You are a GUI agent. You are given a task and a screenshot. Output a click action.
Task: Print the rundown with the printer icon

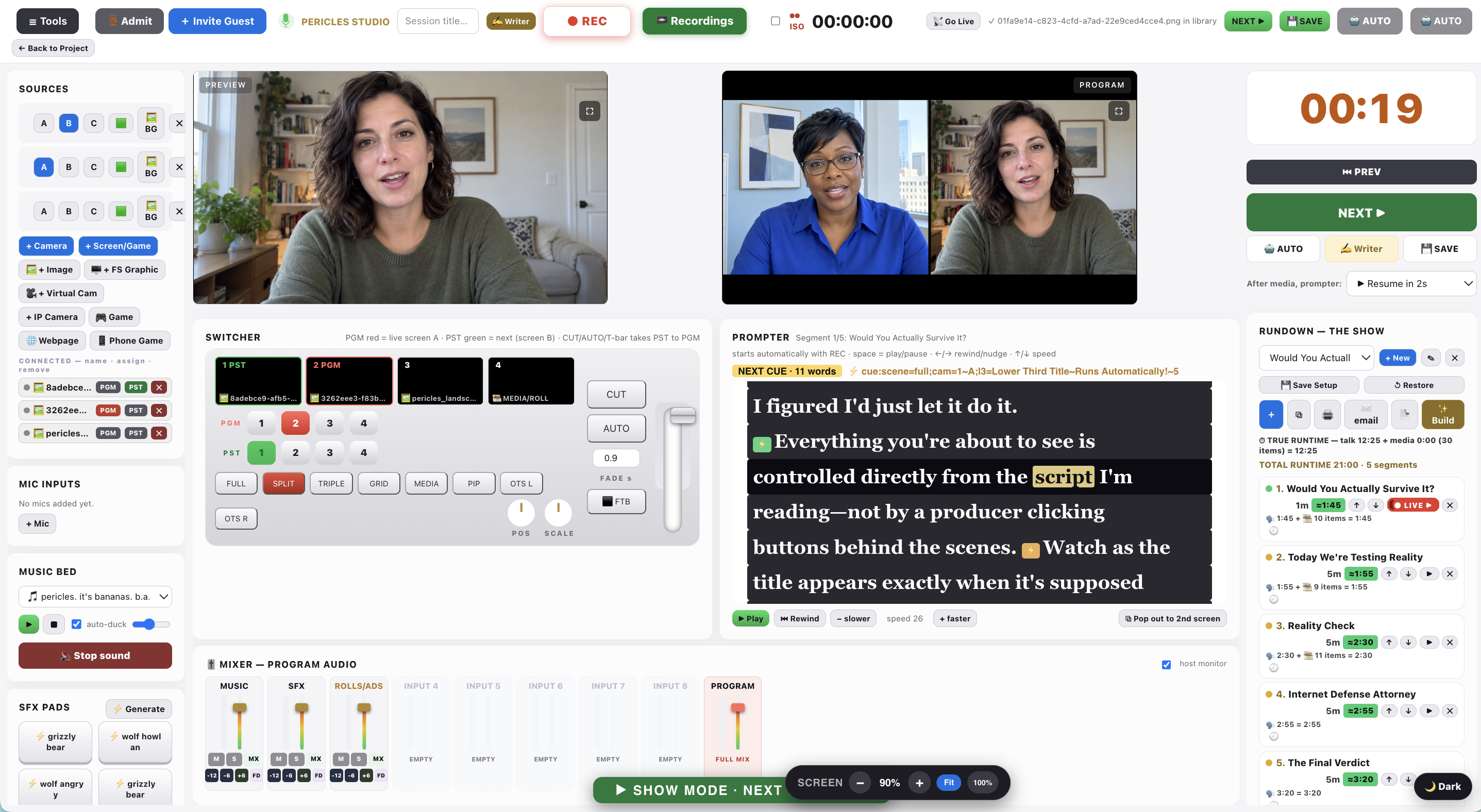click(1327, 414)
